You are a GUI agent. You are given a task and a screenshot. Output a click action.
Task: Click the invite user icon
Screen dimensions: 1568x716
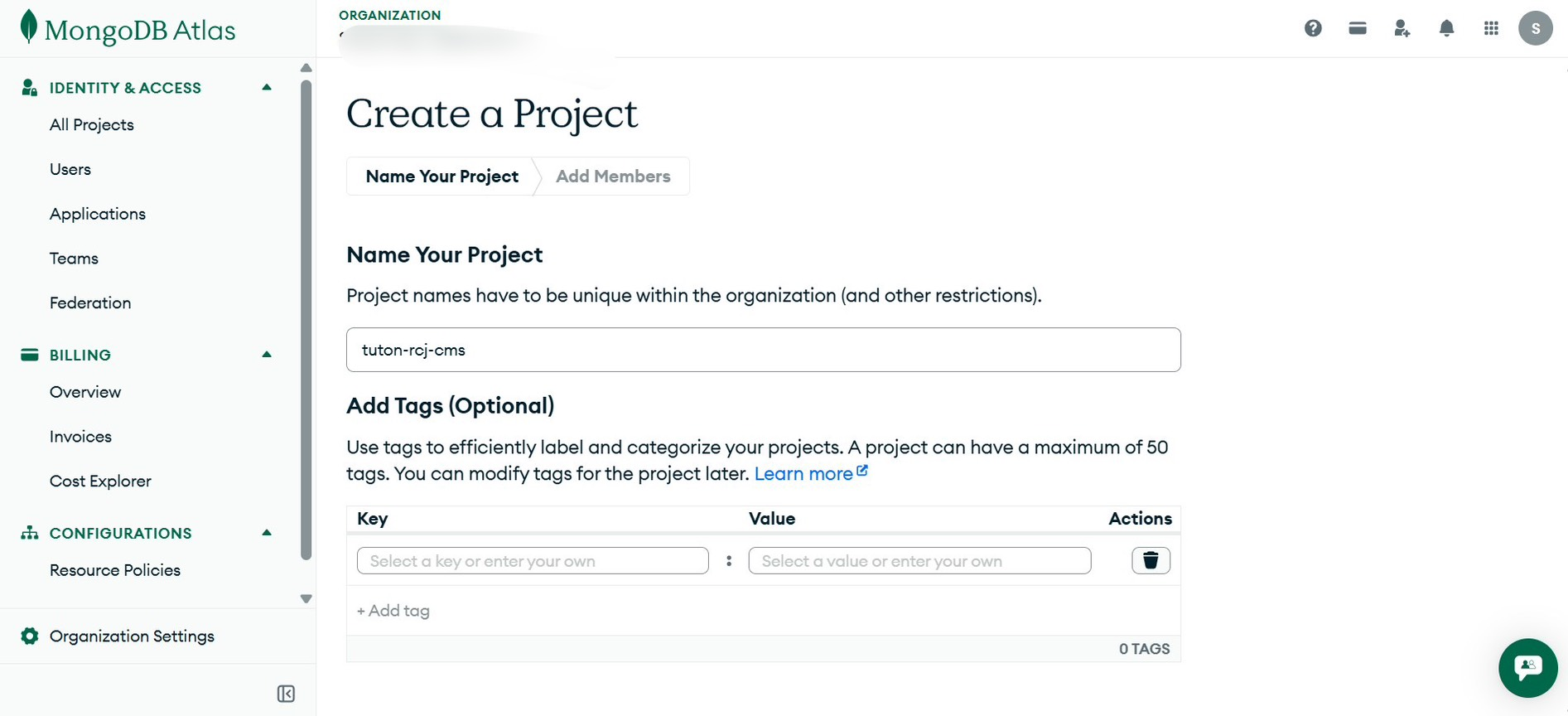pyautogui.click(x=1402, y=28)
